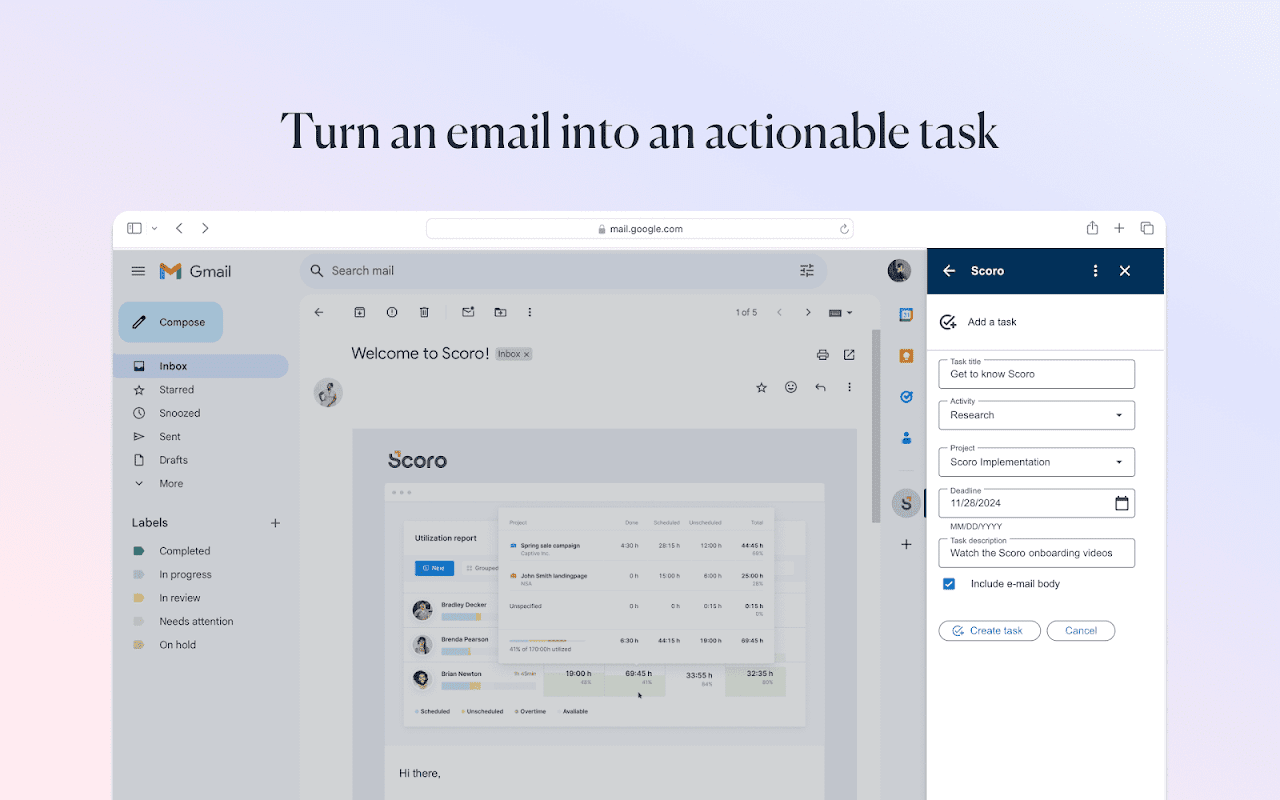
Task: Open Google Calendar side panel icon
Action: tap(906, 315)
